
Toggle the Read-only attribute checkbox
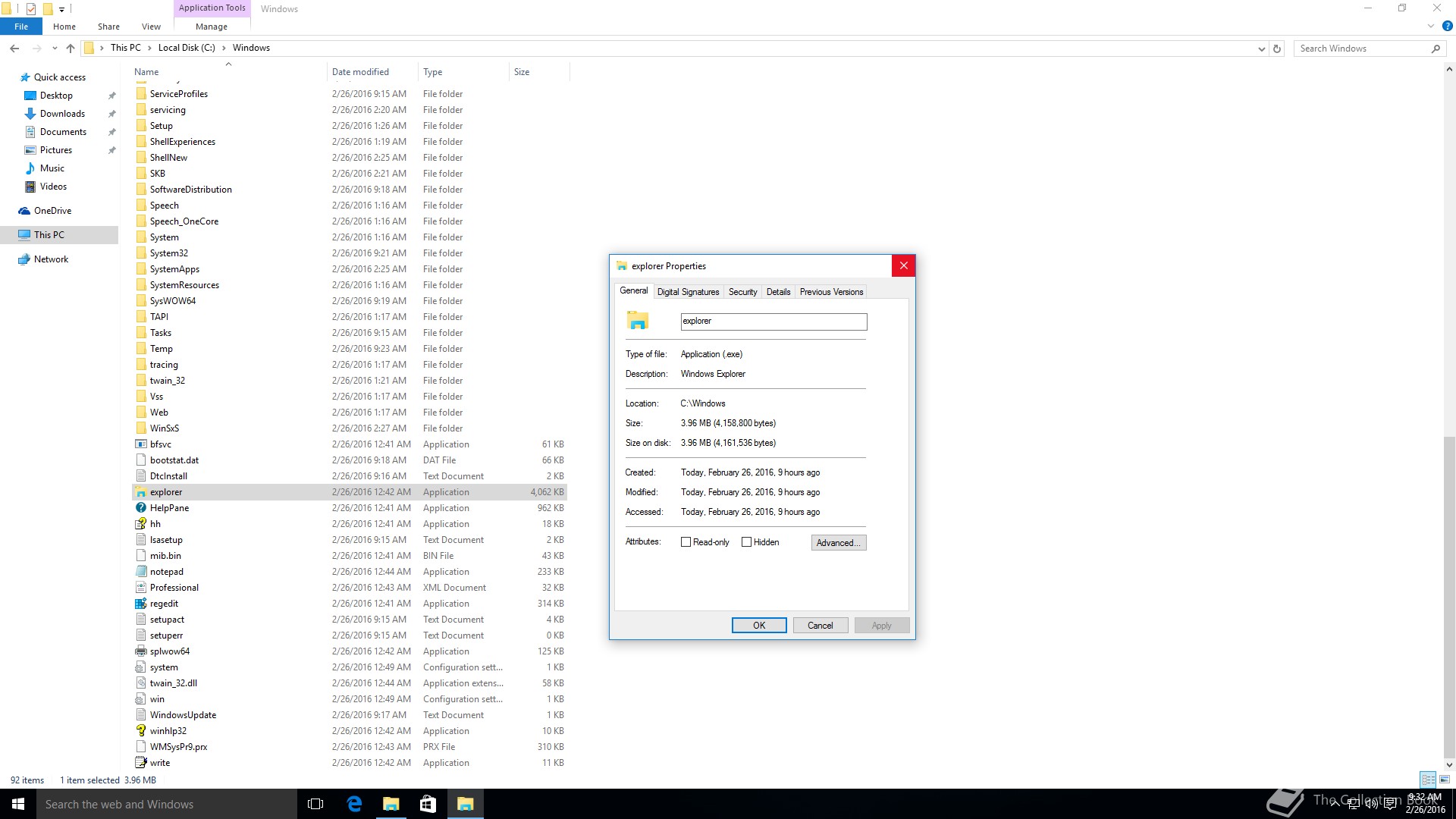pyautogui.click(x=686, y=542)
